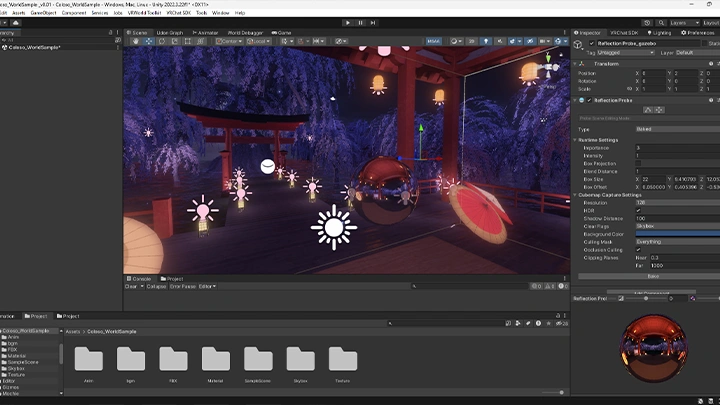Open the cloud services icon
The image size is (720, 405).
click(x=16, y=22)
